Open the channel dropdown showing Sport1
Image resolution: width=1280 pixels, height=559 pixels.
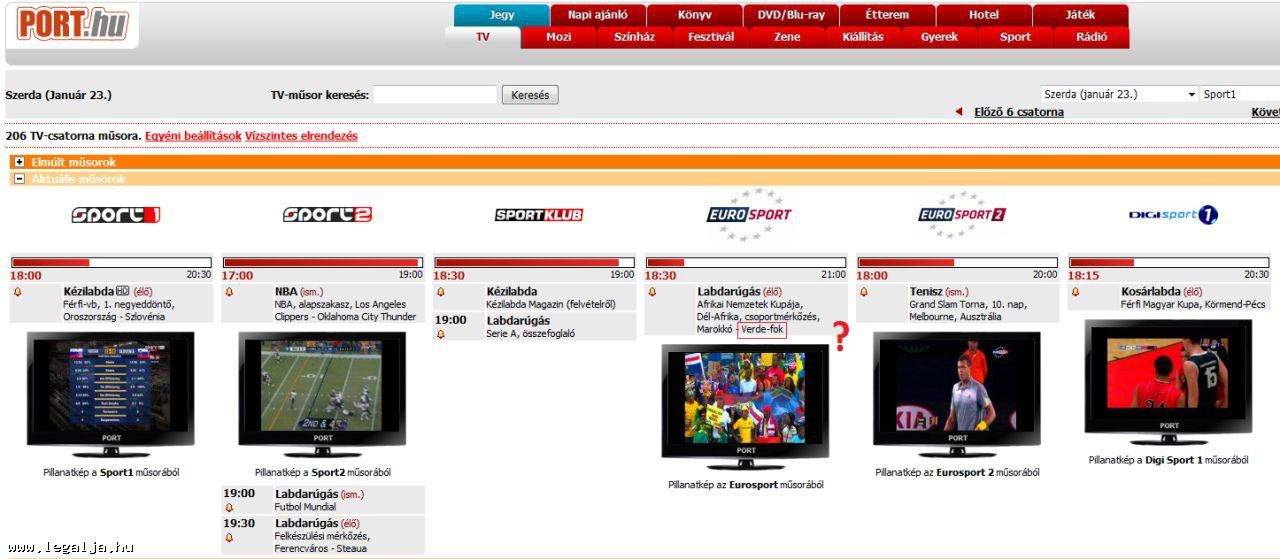coord(1240,94)
